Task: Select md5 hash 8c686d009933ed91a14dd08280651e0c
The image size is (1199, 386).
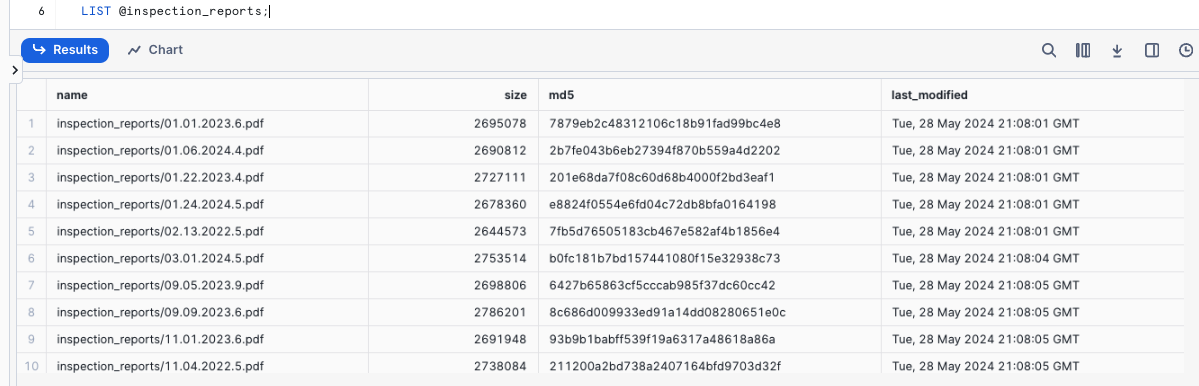Action: pyautogui.click(x=710, y=312)
